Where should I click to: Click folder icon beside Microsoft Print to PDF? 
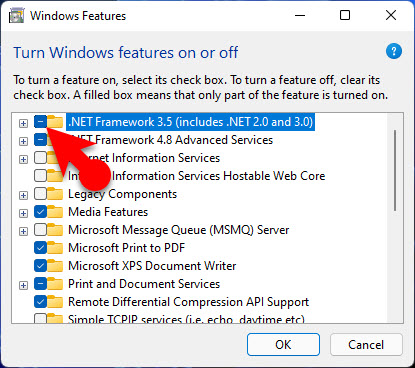tap(55, 248)
